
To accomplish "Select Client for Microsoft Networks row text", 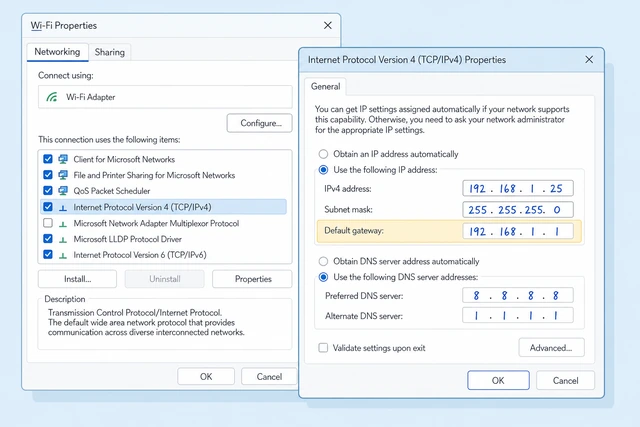I will pyautogui.click(x=124, y=159).
